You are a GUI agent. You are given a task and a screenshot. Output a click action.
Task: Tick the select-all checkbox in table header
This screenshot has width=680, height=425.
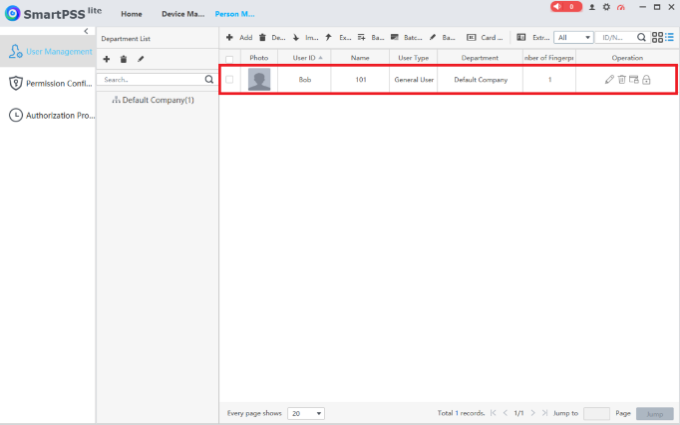pyautogui.click(x=229, y=59)
